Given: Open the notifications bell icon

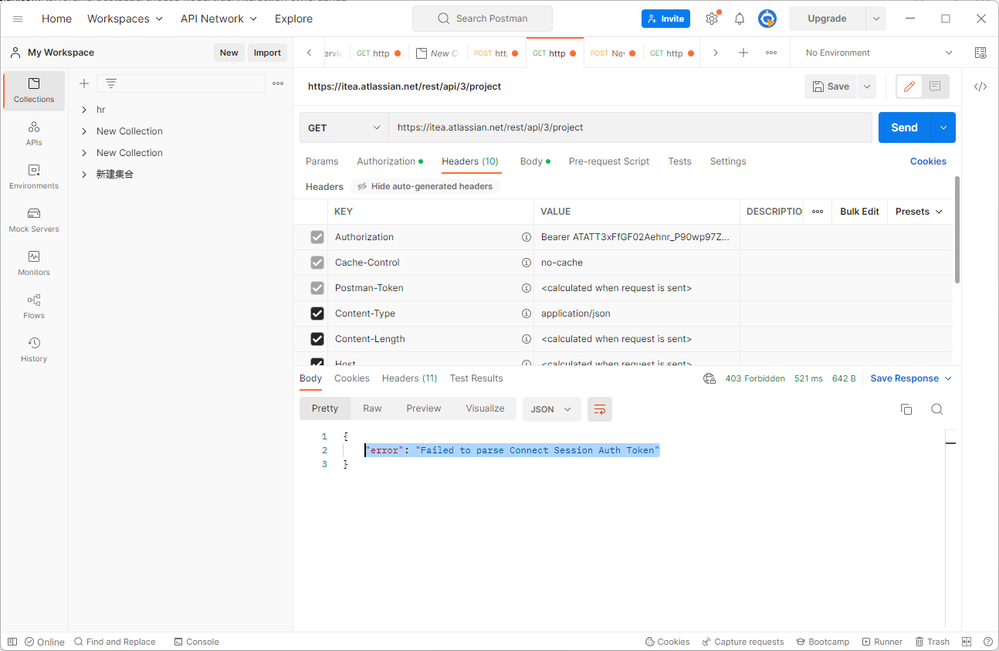Looking at the screenshot, I should pyautogui.click(x=739, y=19).
